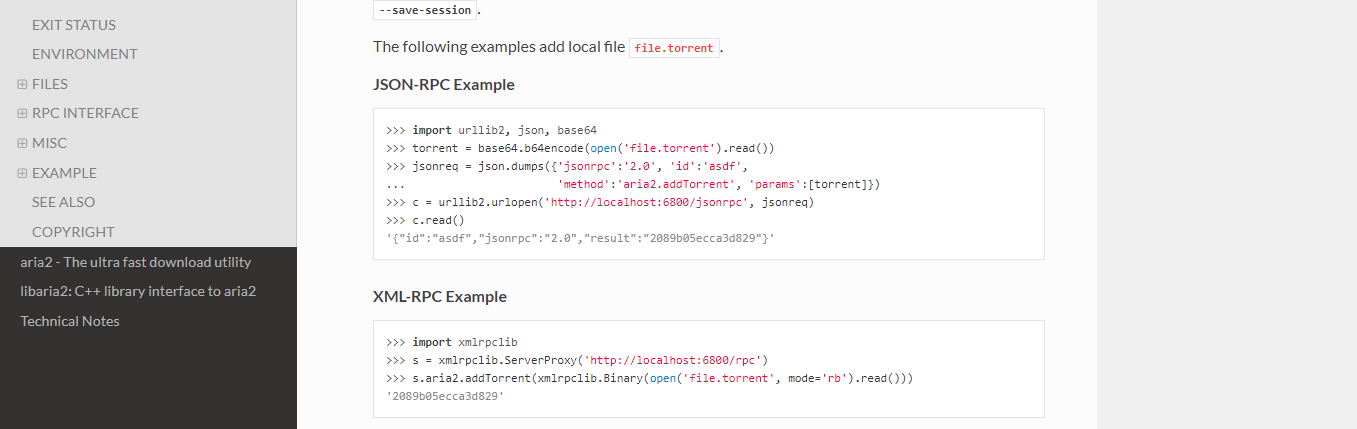
Task: Jump to the EXAMPLE sidebar entry
Action: pyautogui.click(x=65, y=173)
